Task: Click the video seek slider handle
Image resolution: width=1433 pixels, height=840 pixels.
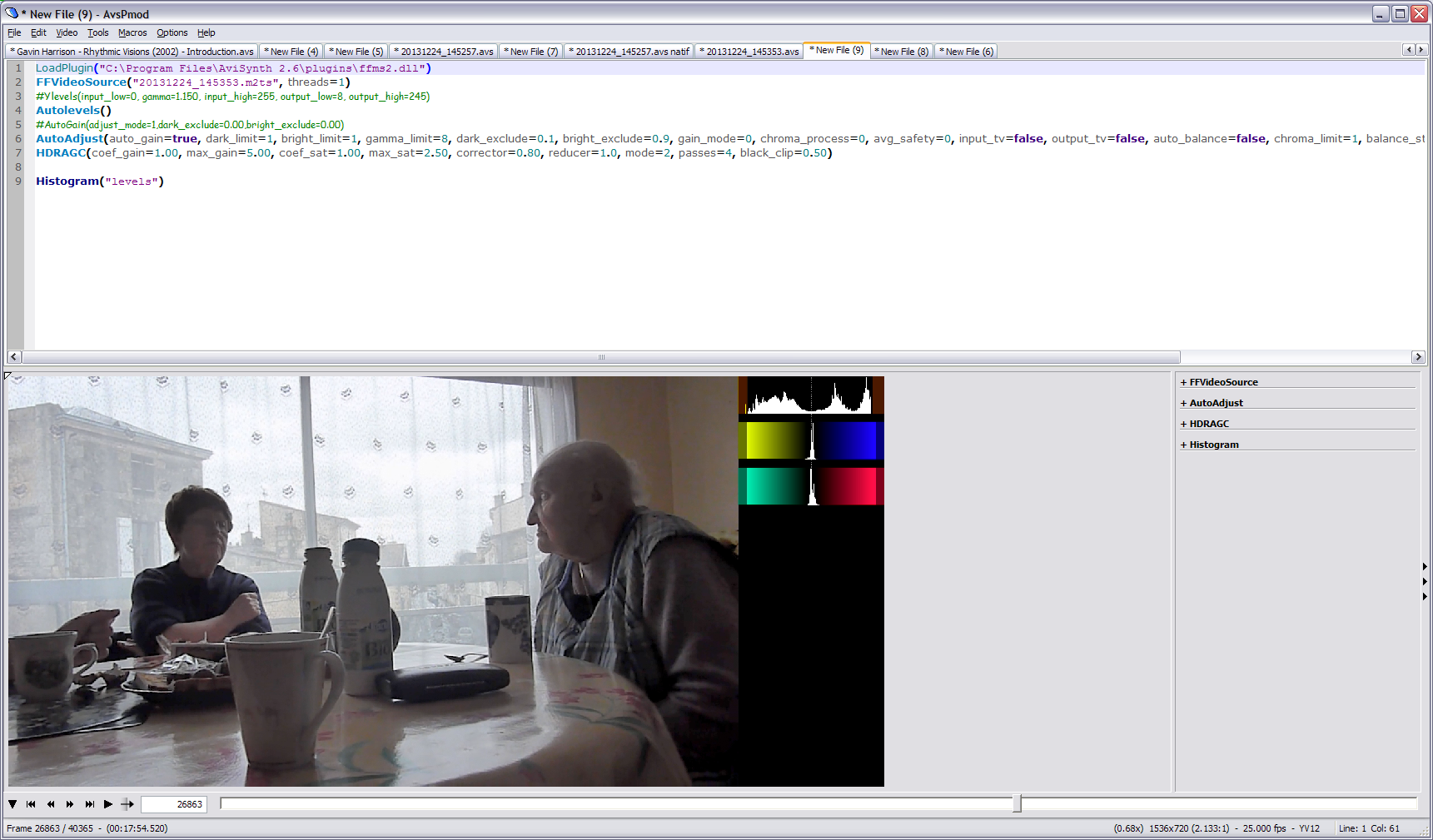Action: click(1017, 803)
